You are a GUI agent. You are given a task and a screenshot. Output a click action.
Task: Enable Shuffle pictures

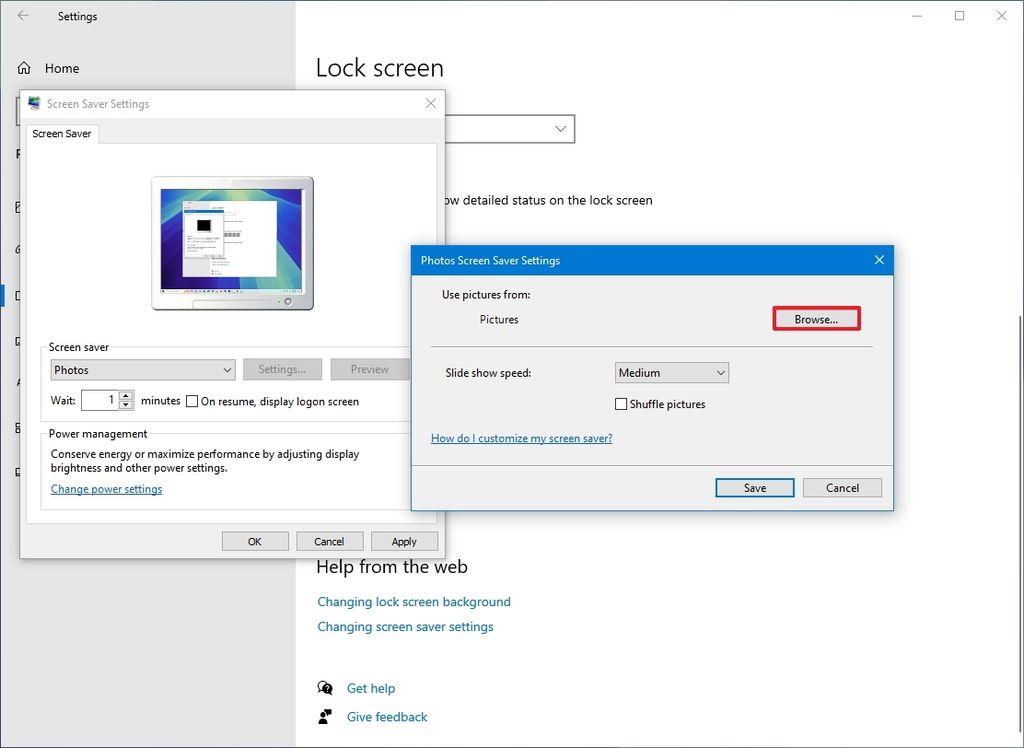[621, 404]
